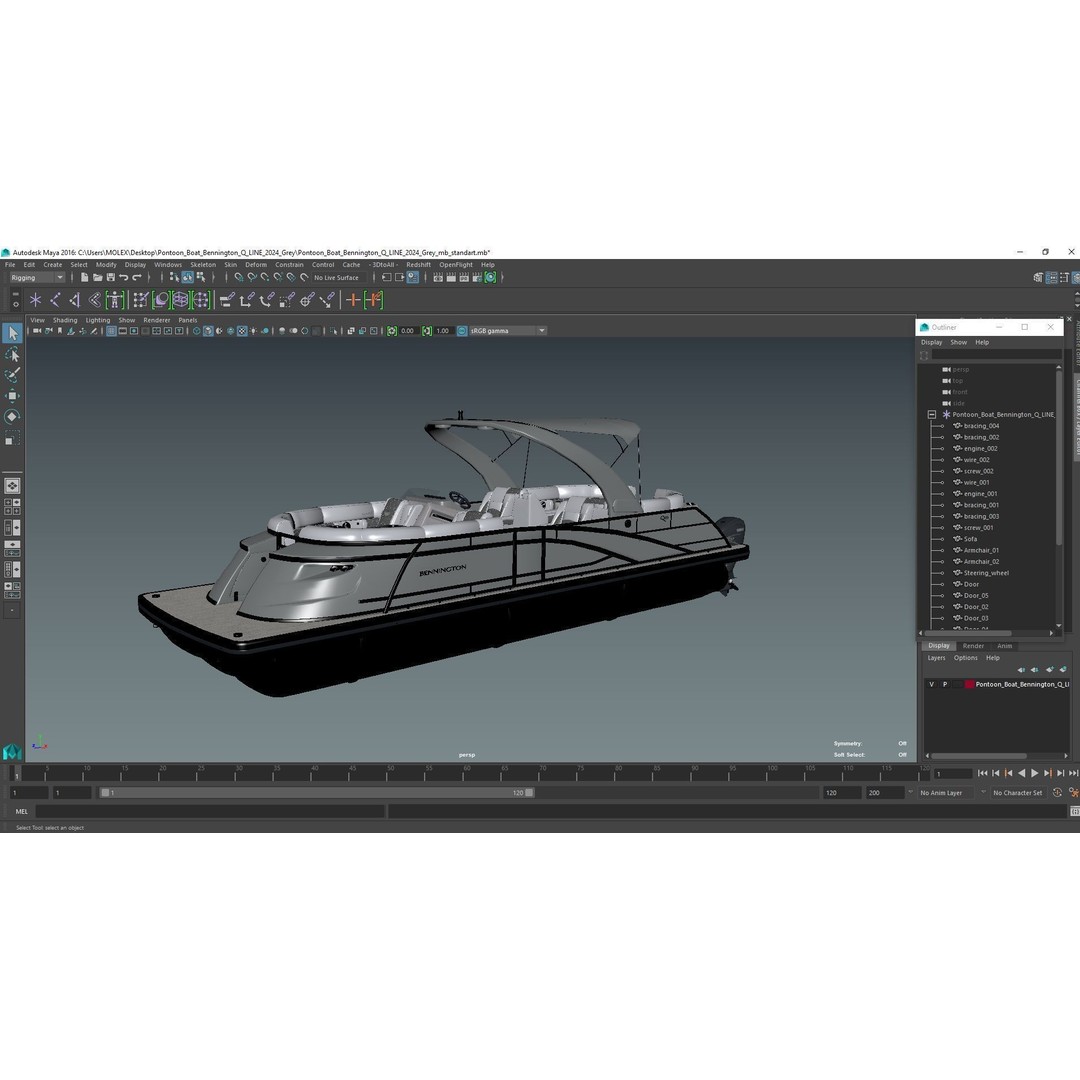Open the Layers menu in Layer Editor
This screenshot has width=1080, height=1080.
tap(936, 658)
